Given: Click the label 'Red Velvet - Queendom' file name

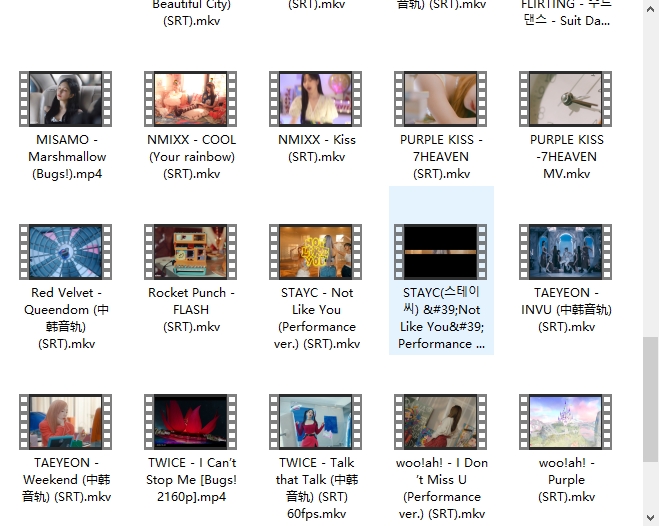Looking at the screenshot, I should click(66, 318).
